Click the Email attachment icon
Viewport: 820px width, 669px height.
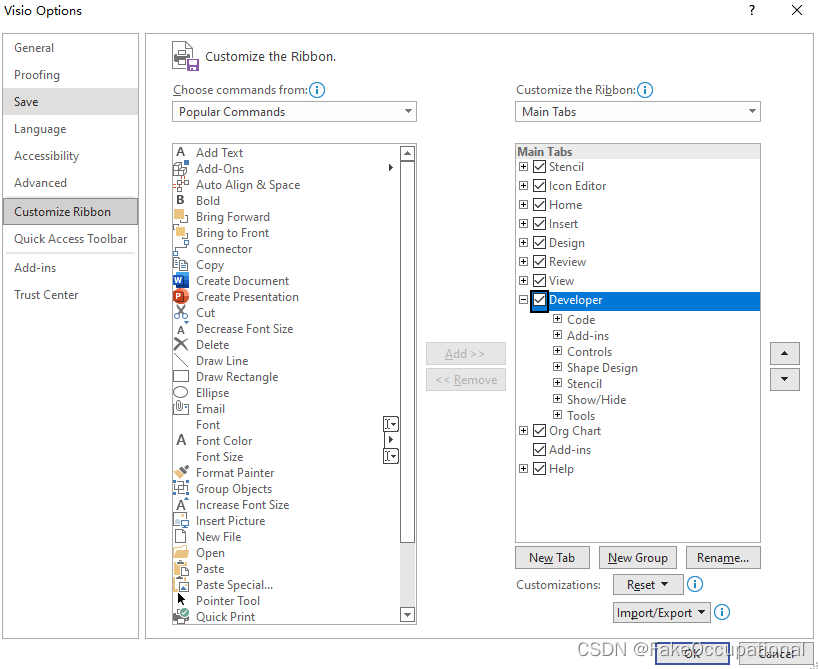(181, 408)
